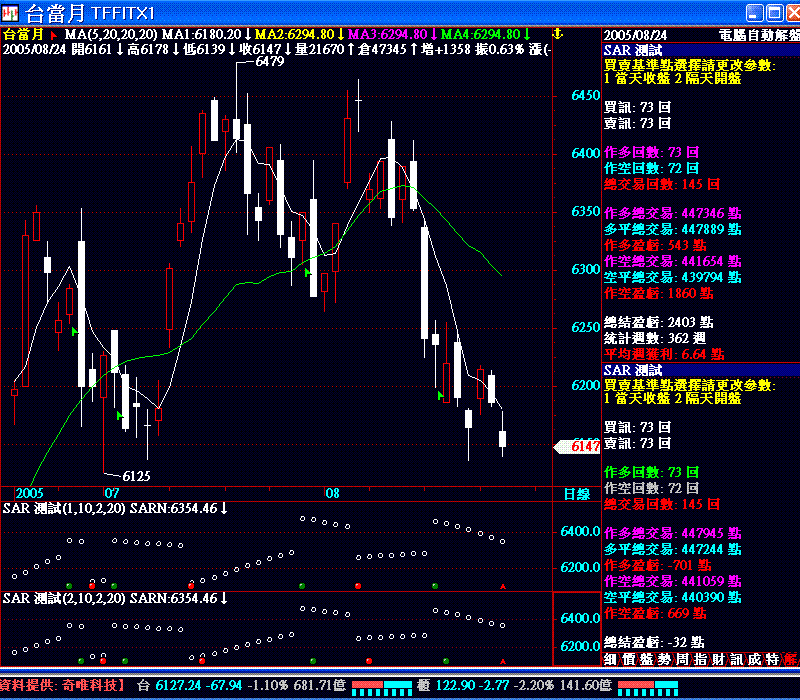The image size is (800, 700).
Task: Click the 量21670 volume value
Action: 320,49
